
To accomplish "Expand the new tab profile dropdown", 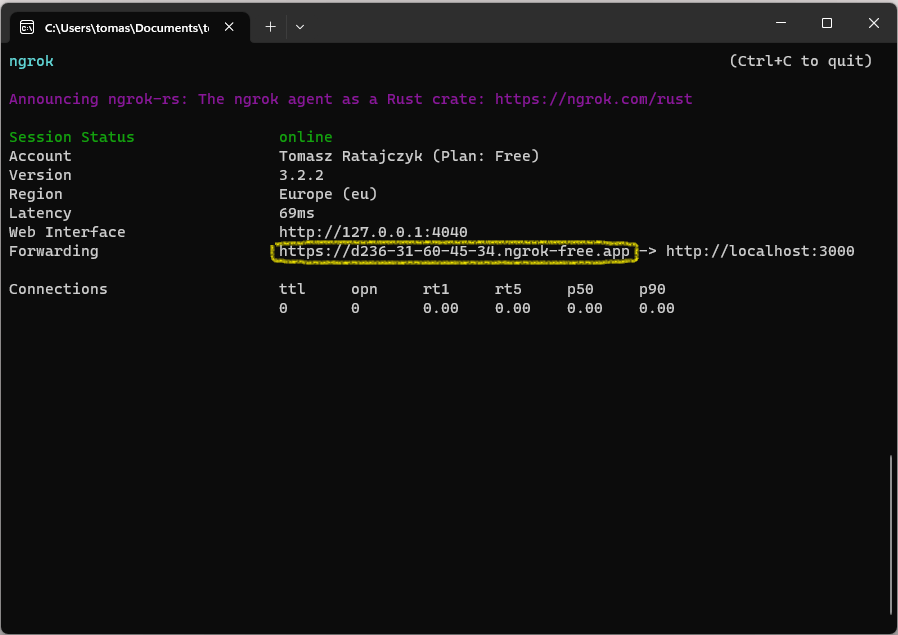I will coord(300,27).
